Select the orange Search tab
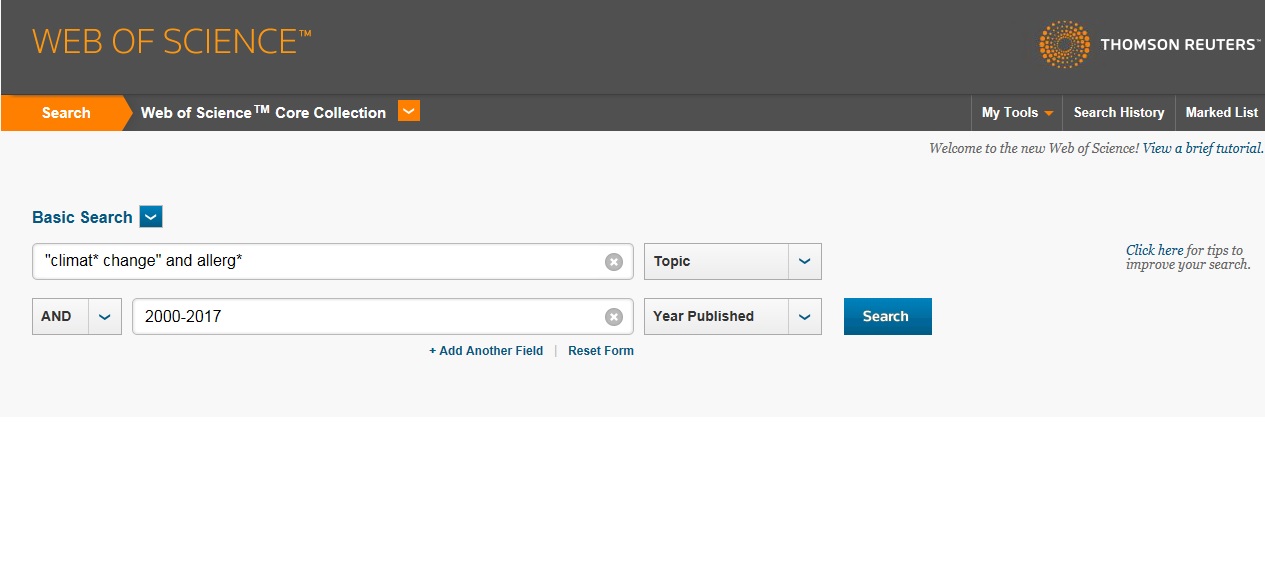1265x584 pixels. 66,113
